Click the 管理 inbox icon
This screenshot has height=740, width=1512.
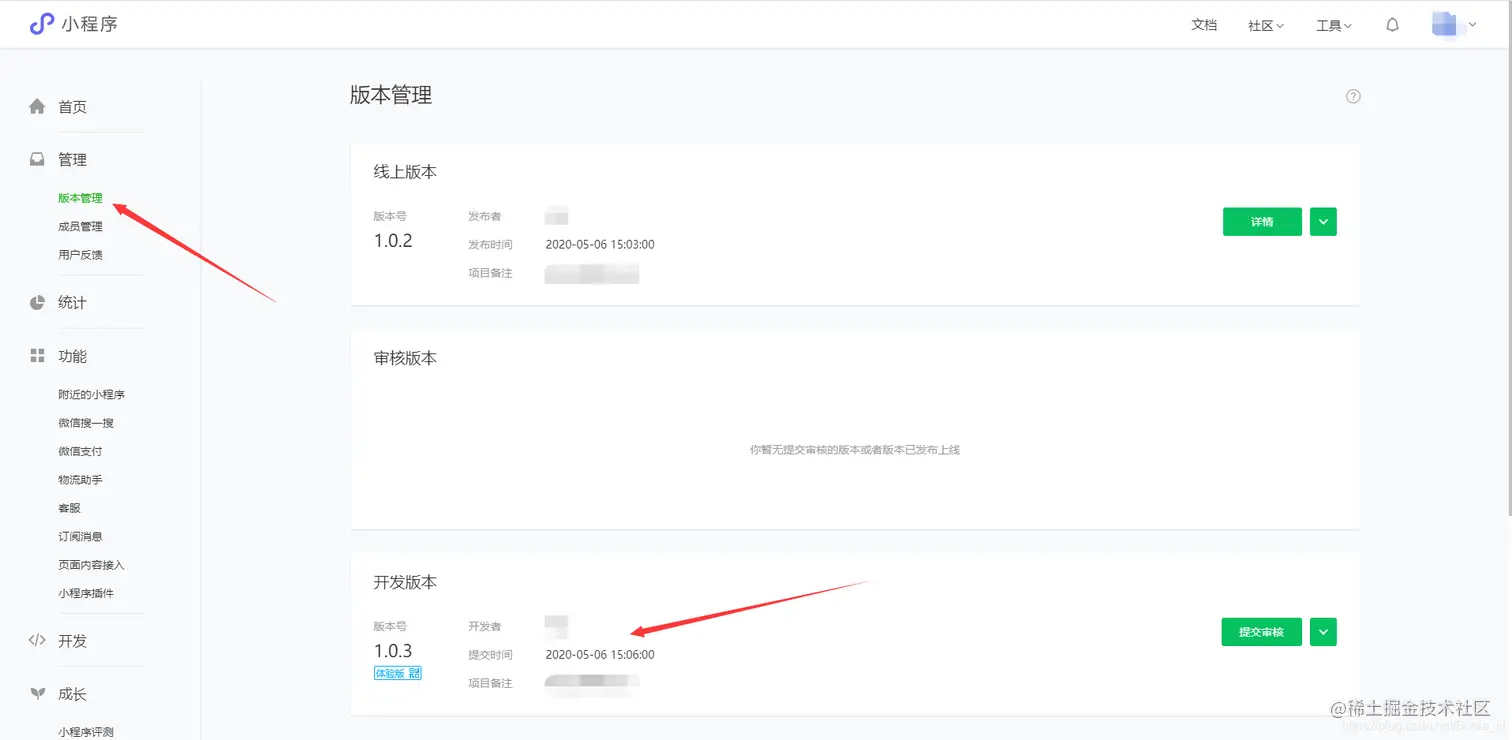pos(37,159)
